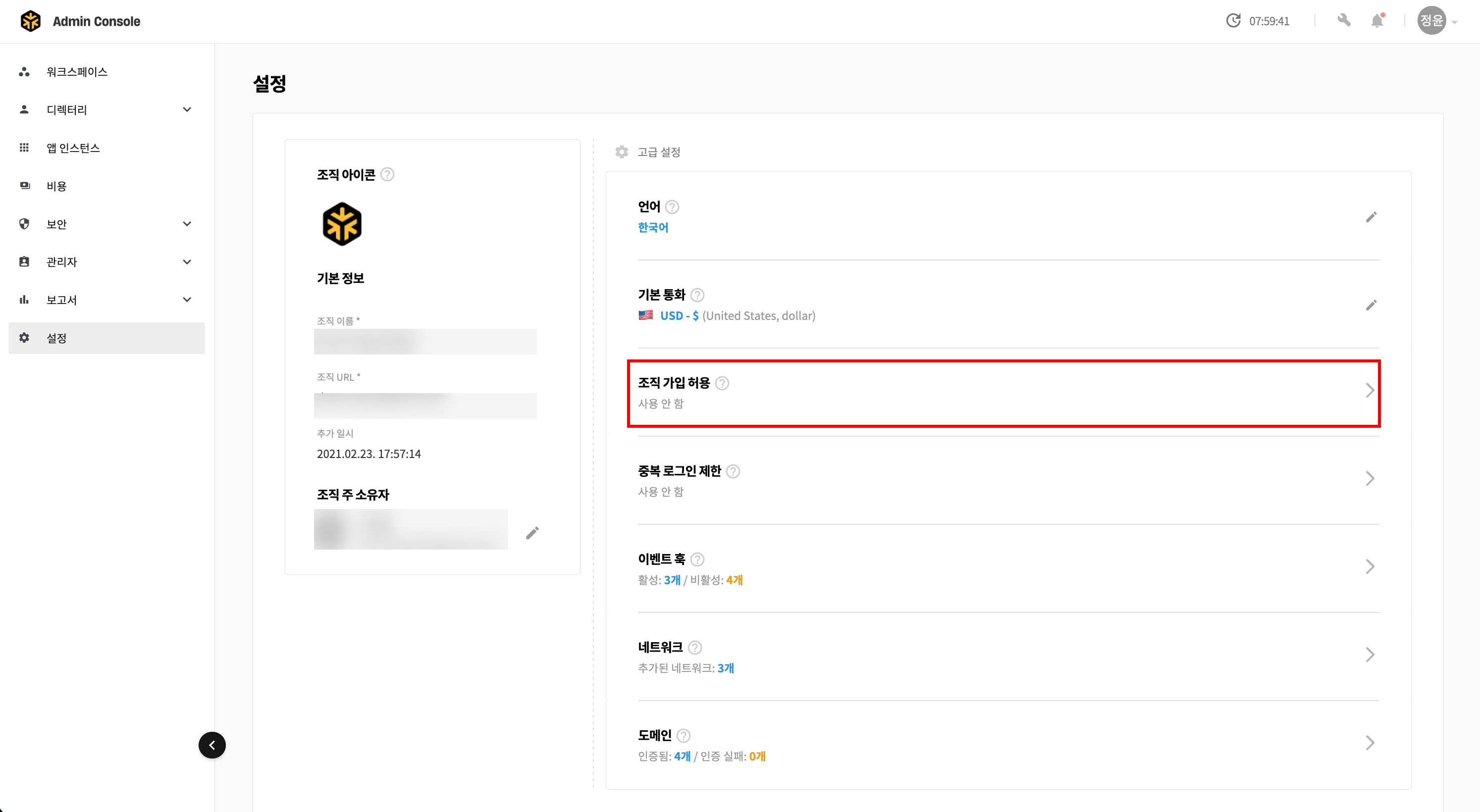Open the 정윤 user profile dropdown
This screenshot has width=1480, height=812.
click(x=1437, y=21)
